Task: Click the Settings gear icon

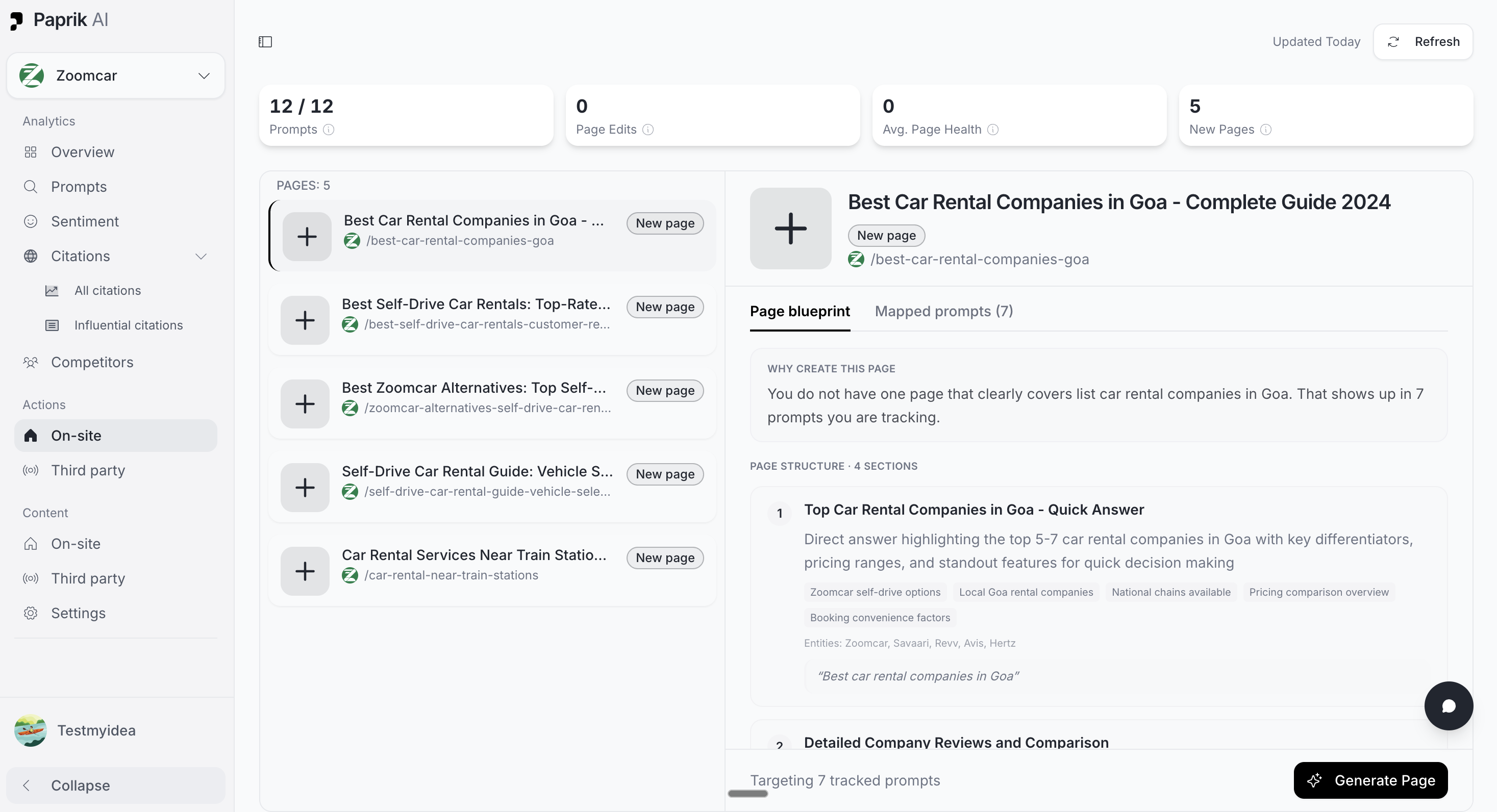Action: [31, 614]
